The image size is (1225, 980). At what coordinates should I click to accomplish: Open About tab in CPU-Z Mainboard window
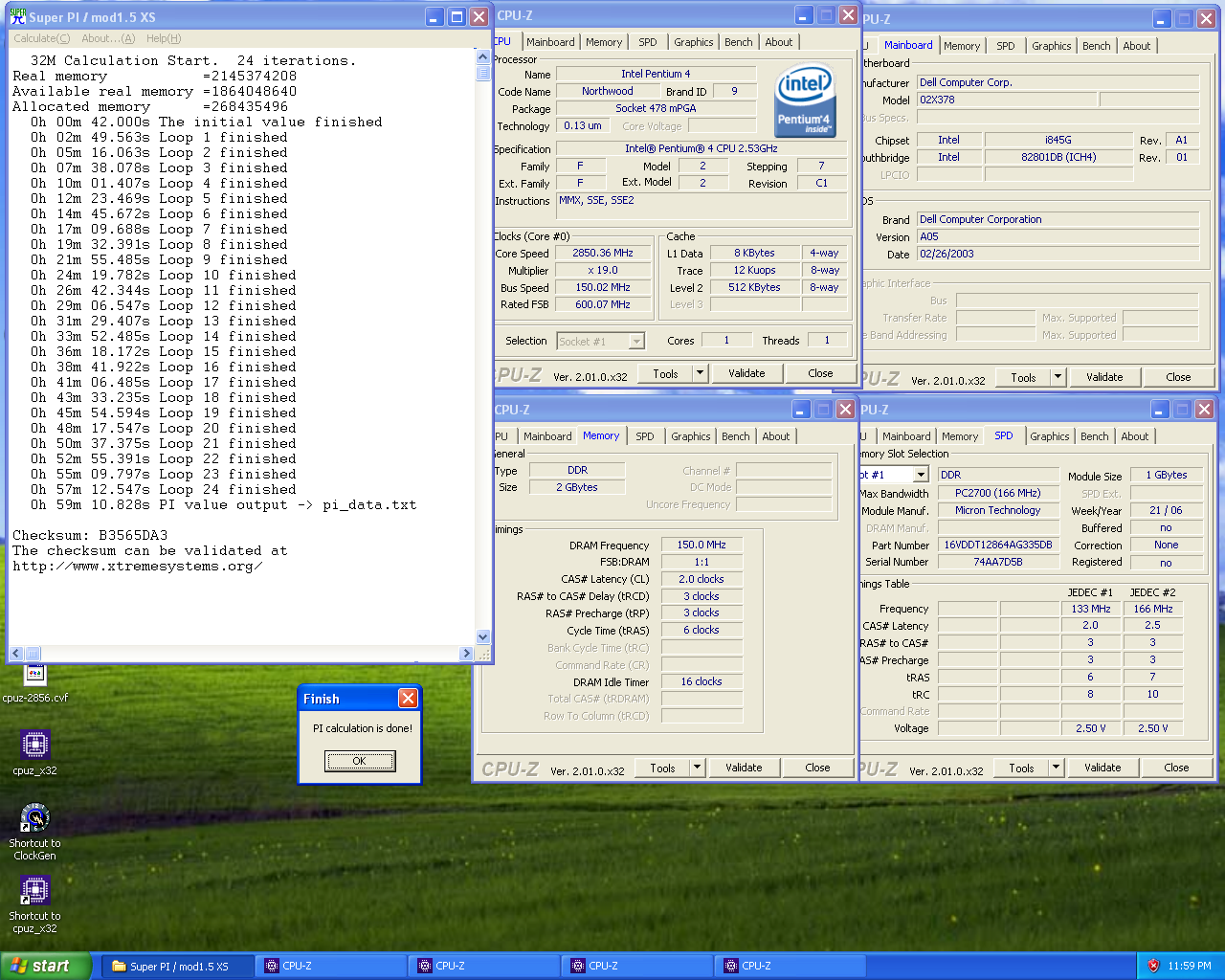coord(1136,46)
